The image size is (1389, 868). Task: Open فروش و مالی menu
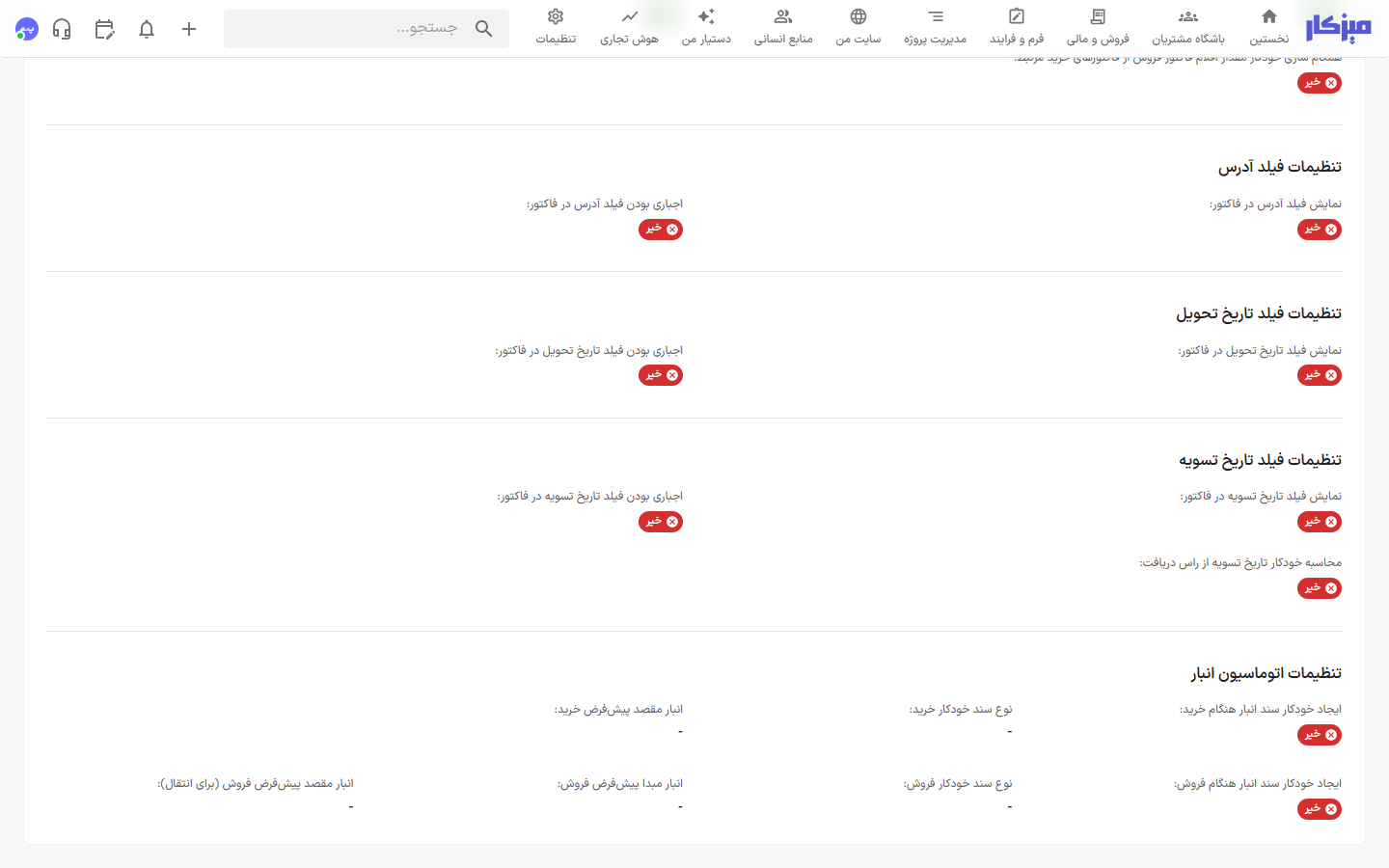tap(1098, 27)
